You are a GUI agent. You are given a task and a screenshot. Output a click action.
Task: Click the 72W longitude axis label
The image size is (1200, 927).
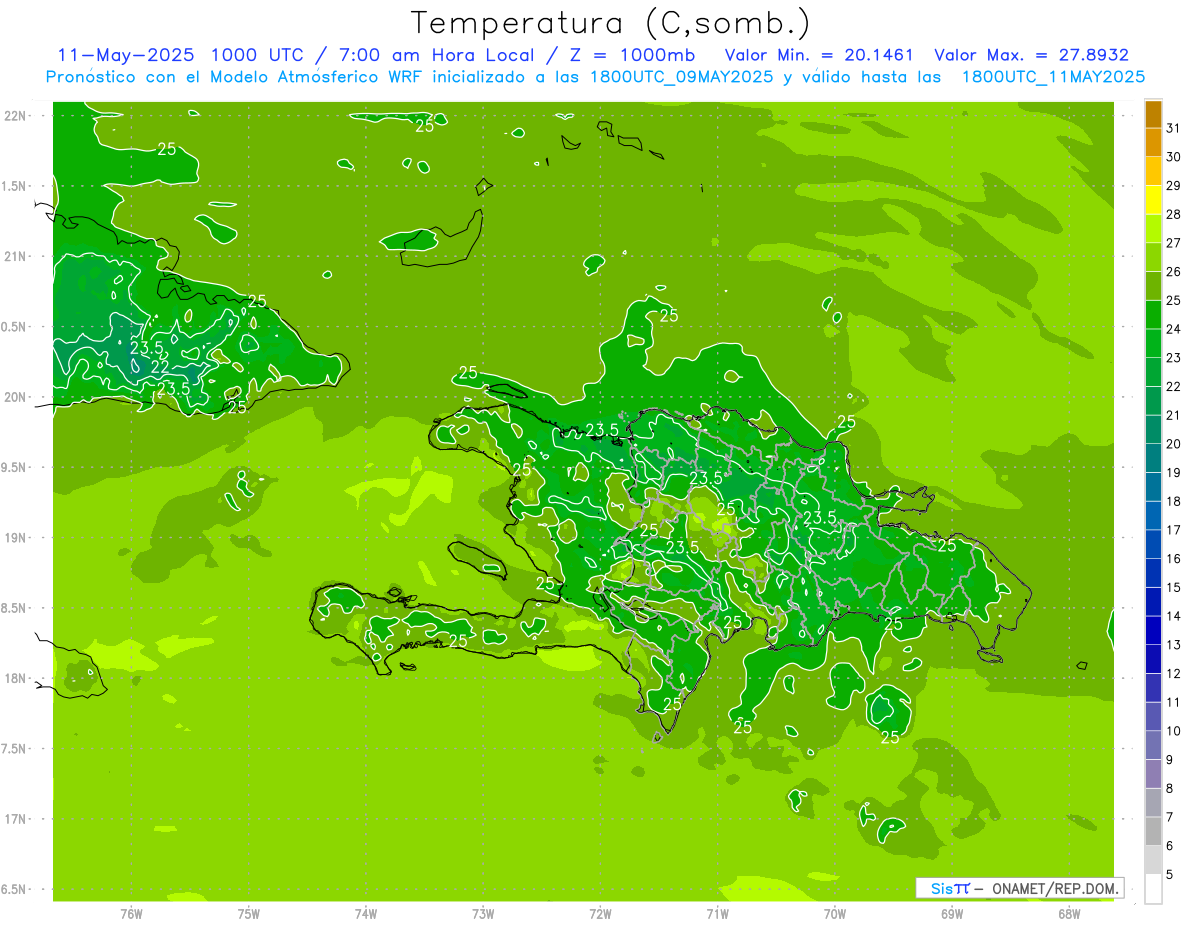pos(600,914)
